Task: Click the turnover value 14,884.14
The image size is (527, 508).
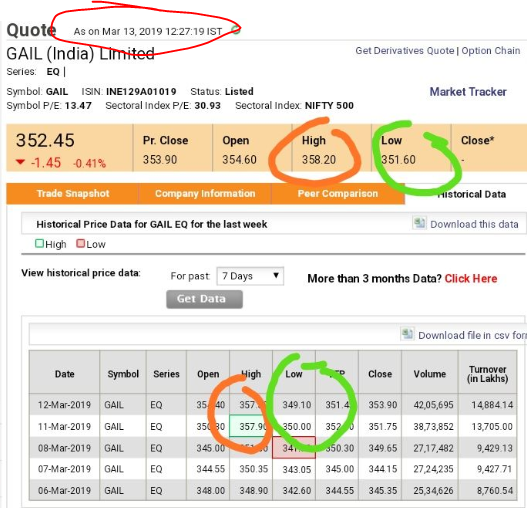Action: click(492, 405)
